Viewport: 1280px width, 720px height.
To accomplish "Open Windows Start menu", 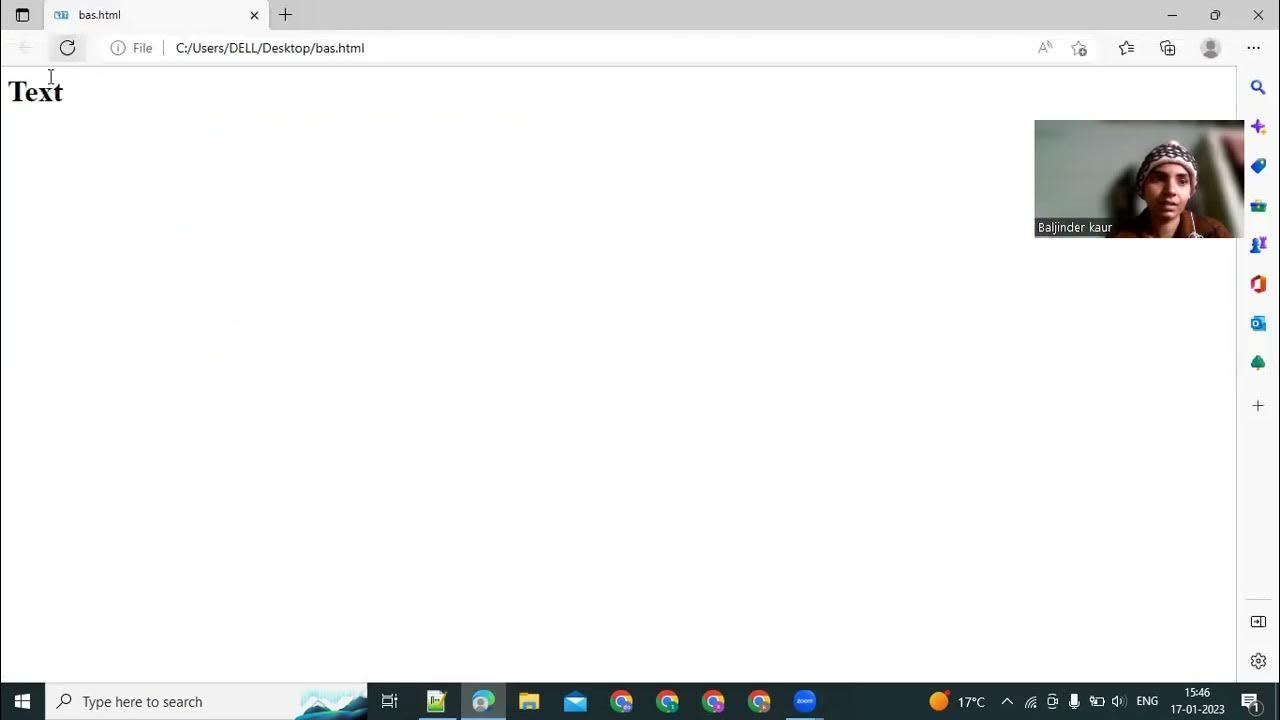I will click(x=23, y=701).
